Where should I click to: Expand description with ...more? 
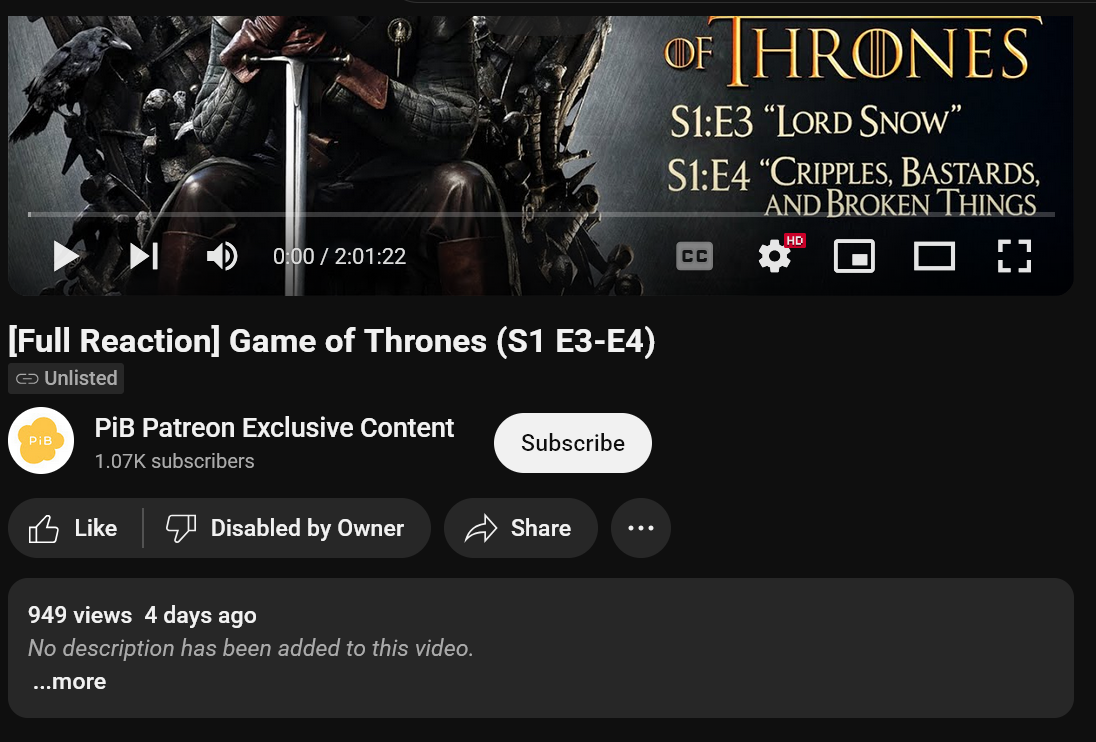pyautogui.click(x=70, y=681)
